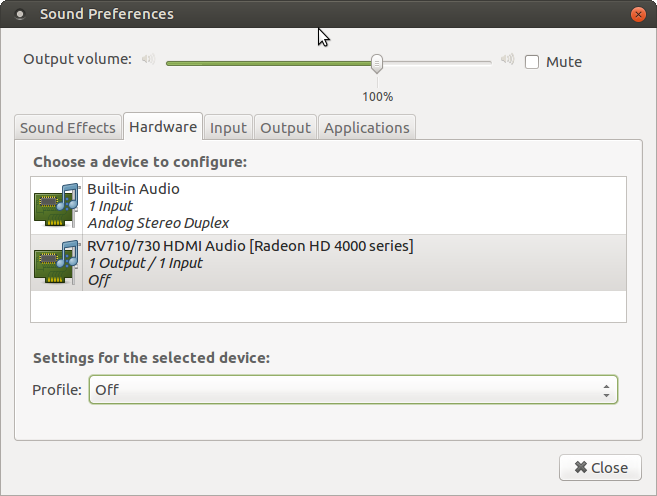The height and width of the screenshot is (496, 657).
Task: Click the unfilled volume track past 100%
Action: coord(437,63)
